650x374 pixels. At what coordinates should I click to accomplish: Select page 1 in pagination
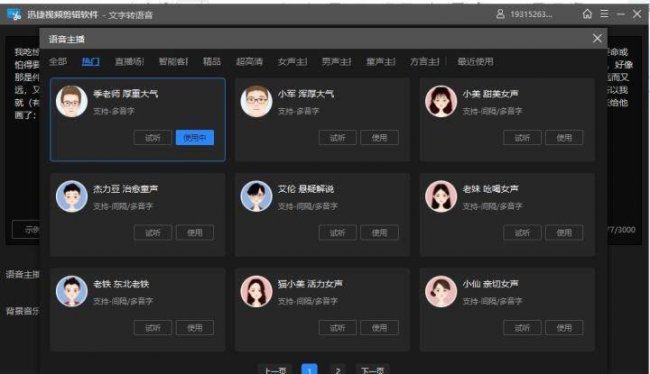point(309,369)
